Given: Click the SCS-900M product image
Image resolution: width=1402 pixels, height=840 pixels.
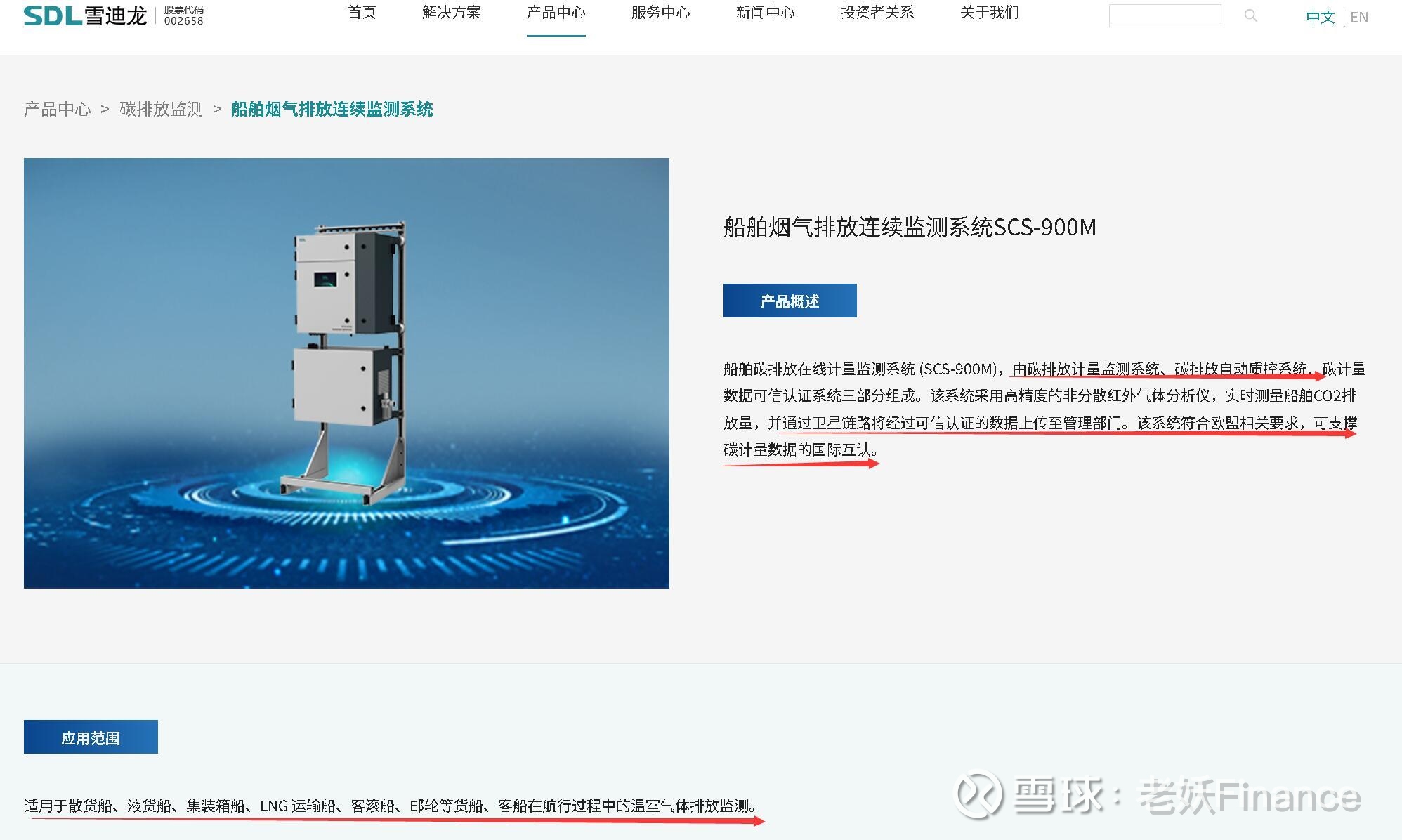Looking at the screenshot, I should [346, 373].
